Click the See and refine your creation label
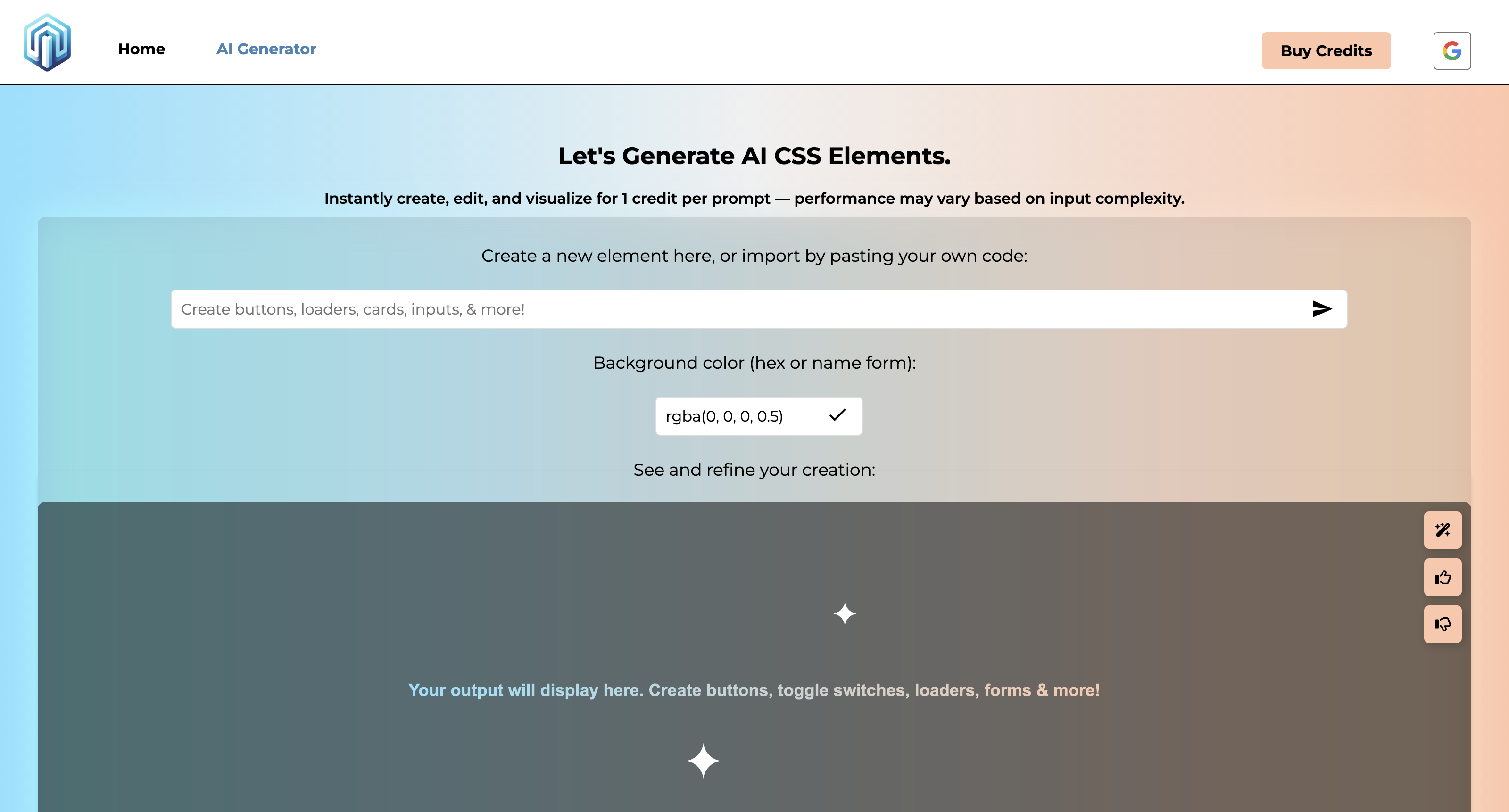The height and width of the screenshot is (812, 1509). coord(754,470)
